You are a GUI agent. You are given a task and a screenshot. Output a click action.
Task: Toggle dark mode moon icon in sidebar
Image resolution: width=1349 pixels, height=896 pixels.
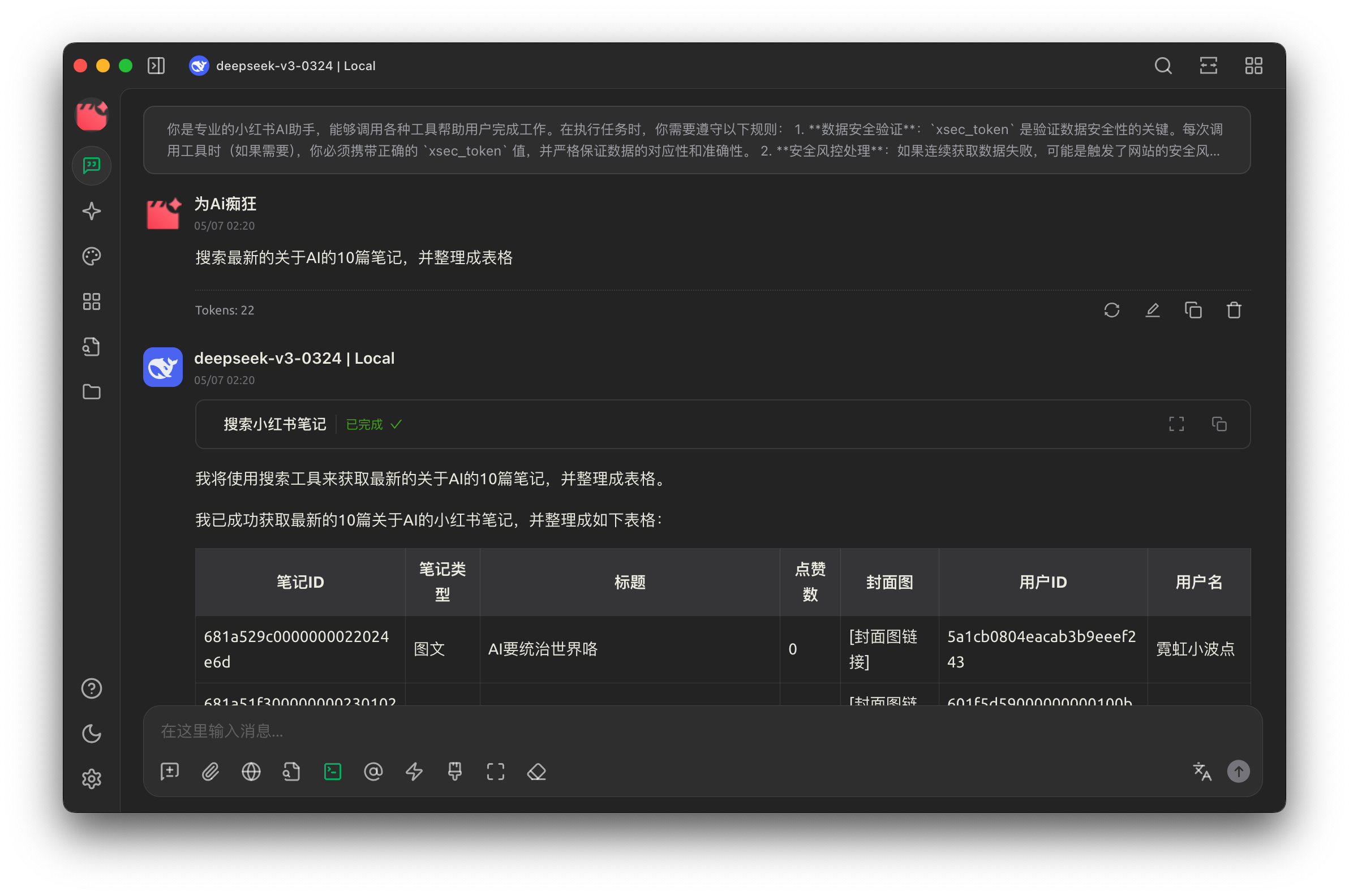[x=92, y=733]
